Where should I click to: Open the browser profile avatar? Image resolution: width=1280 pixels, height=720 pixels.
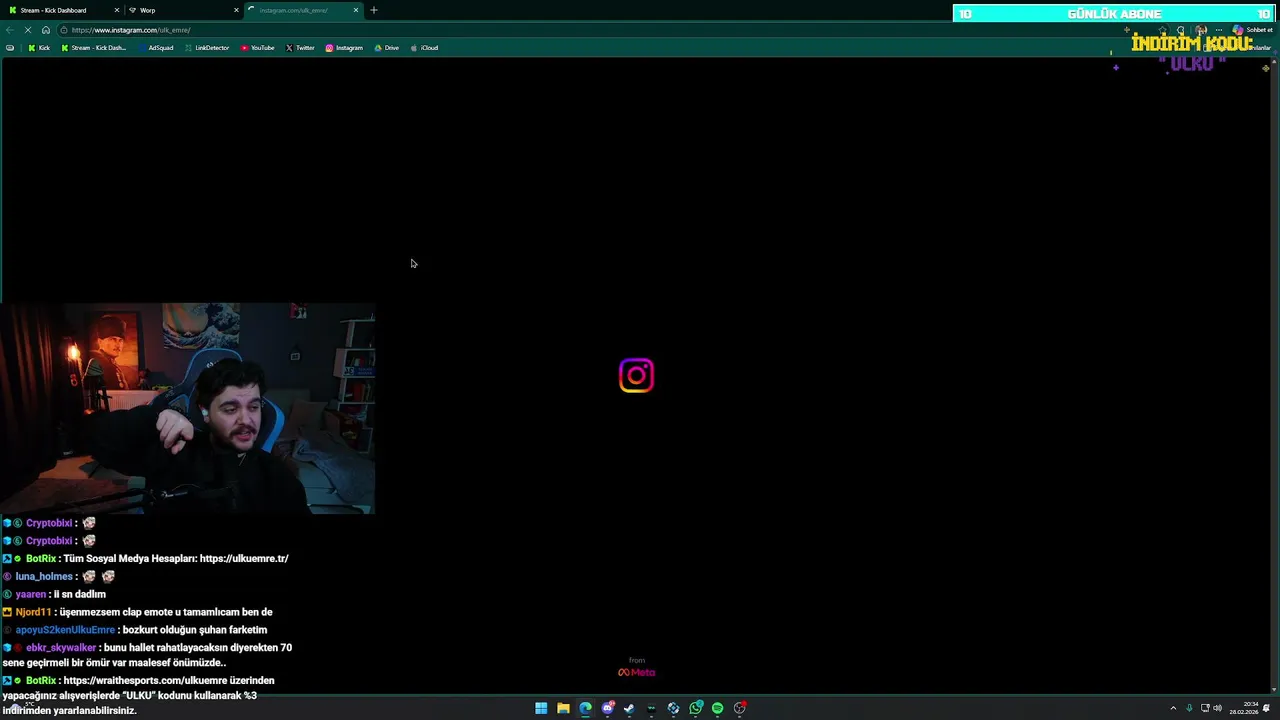point(1201,30)
